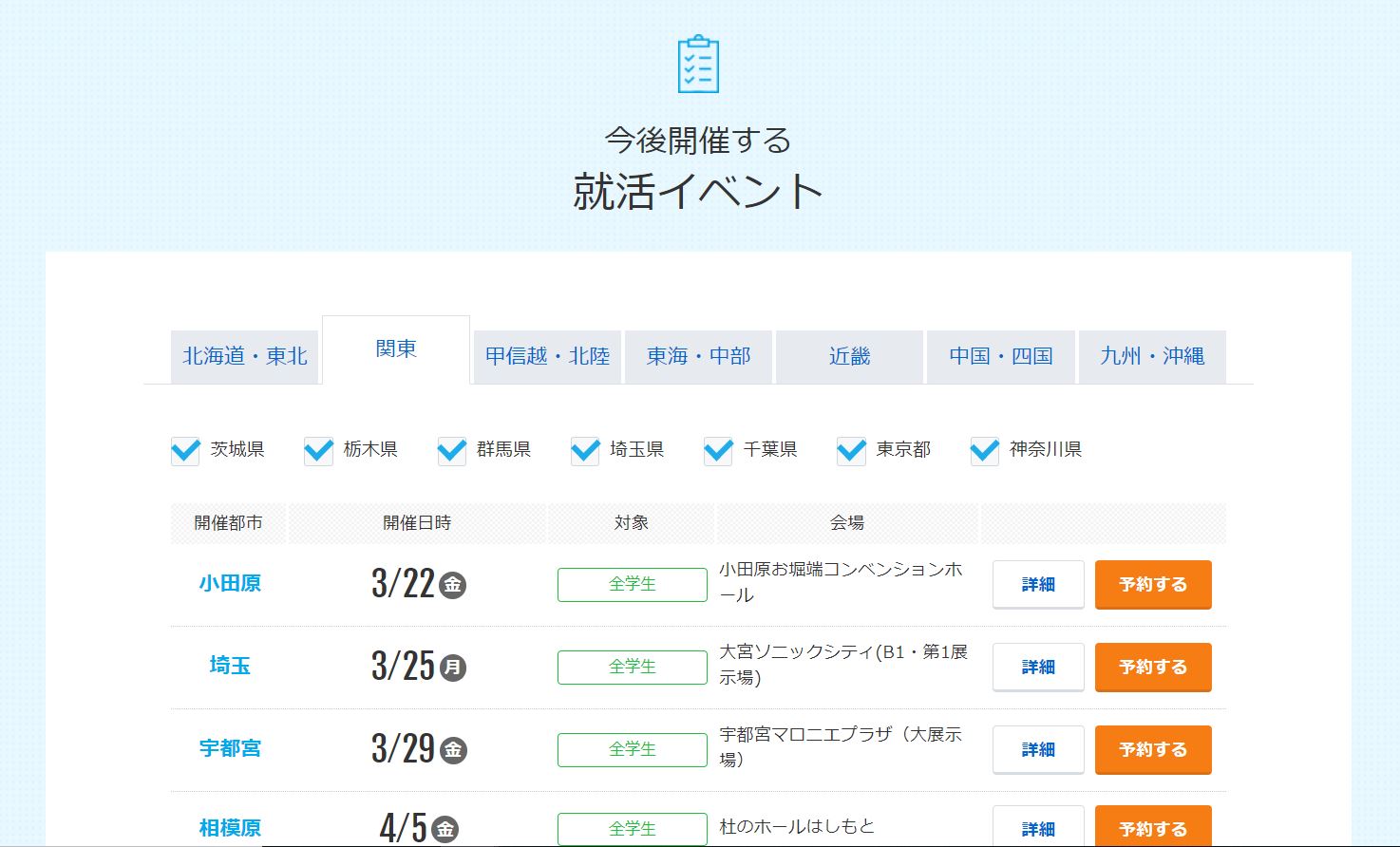
Task: Click the 小田原 city name link
Action: click(230, 583)
